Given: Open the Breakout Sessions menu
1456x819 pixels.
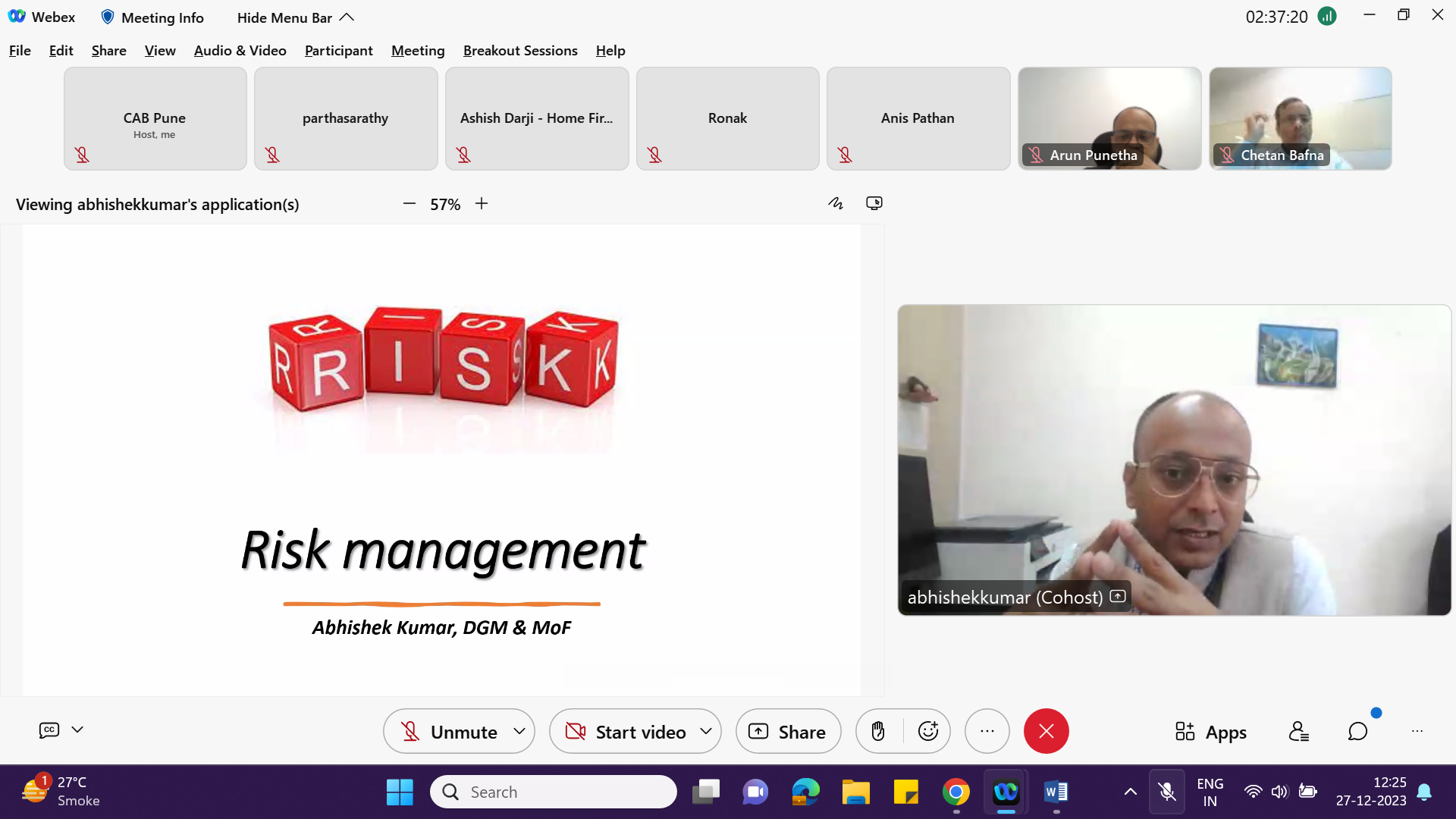Looking at the screenshot, I should (520, 50).
